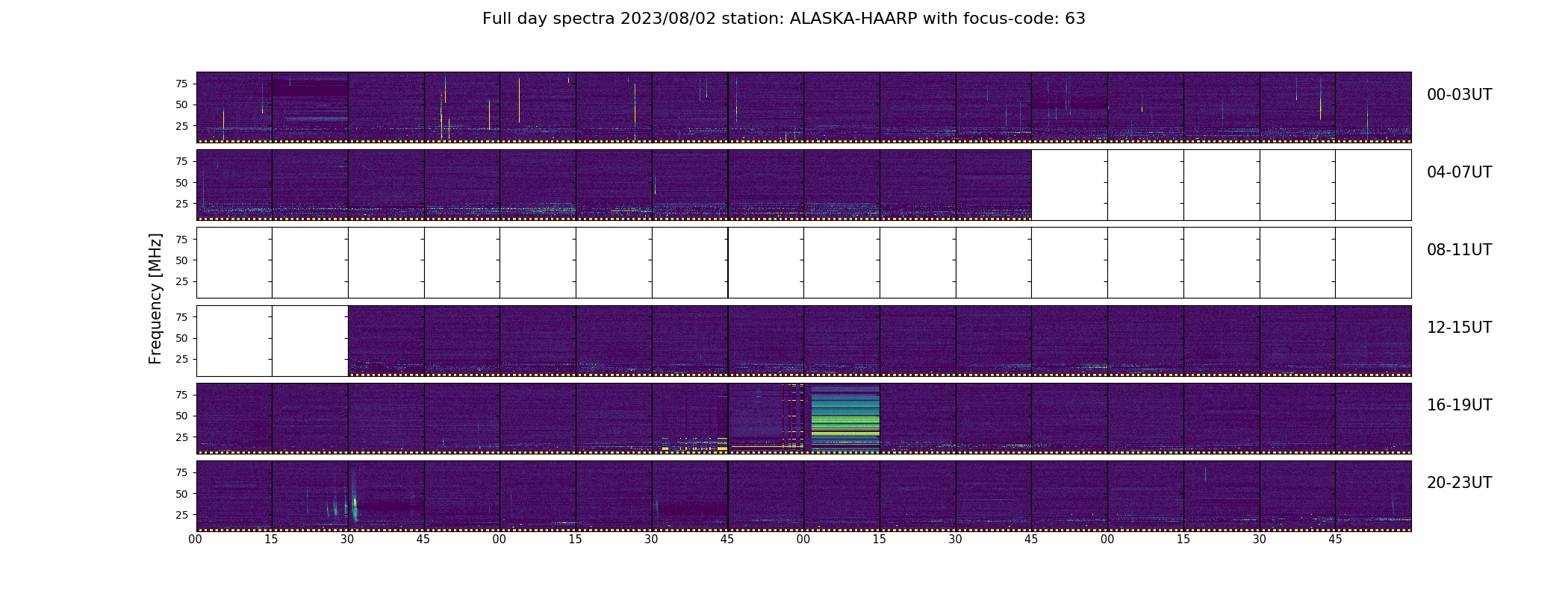
Task: Select the 25 tick of the 16-19UT row
Action: point(181,437)
